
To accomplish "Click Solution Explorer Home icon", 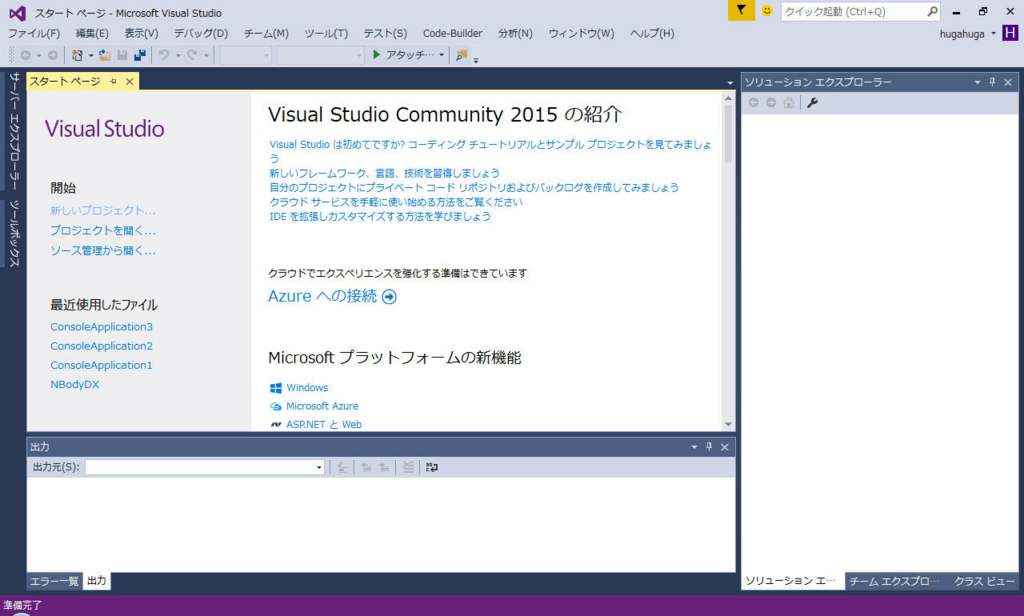I will point(789,103).
